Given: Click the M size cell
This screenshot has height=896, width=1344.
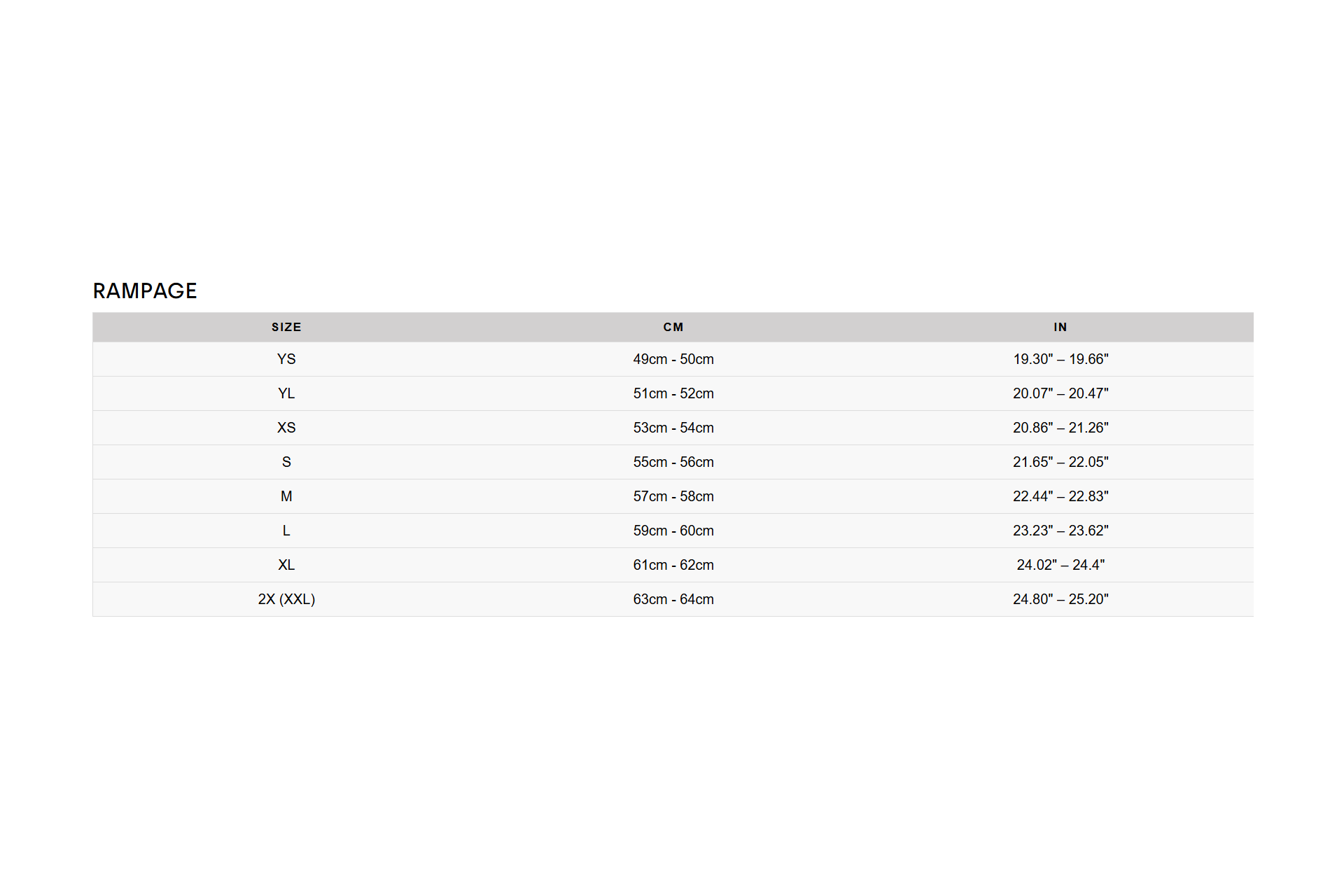Looking at the screenshot, I should click(286, 496).
